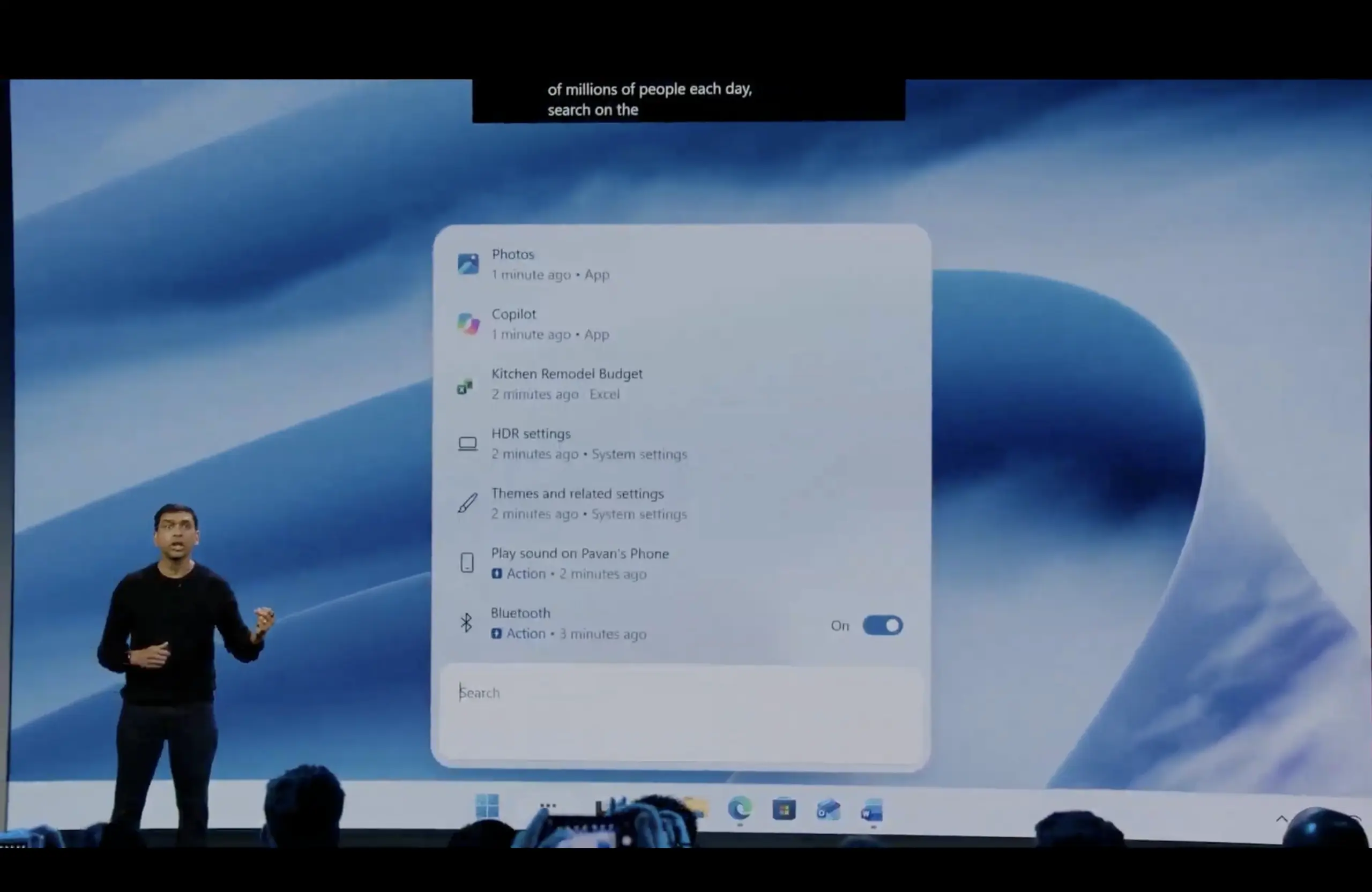This screenshot has height=892, width=1372.
Task: Select the laptop icon beside HDR settings
Action: [x=467, y=444]
